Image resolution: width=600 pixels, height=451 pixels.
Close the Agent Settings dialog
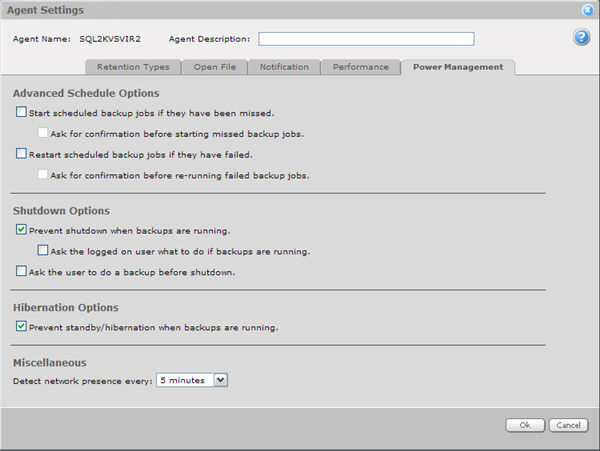coord(589,10)
